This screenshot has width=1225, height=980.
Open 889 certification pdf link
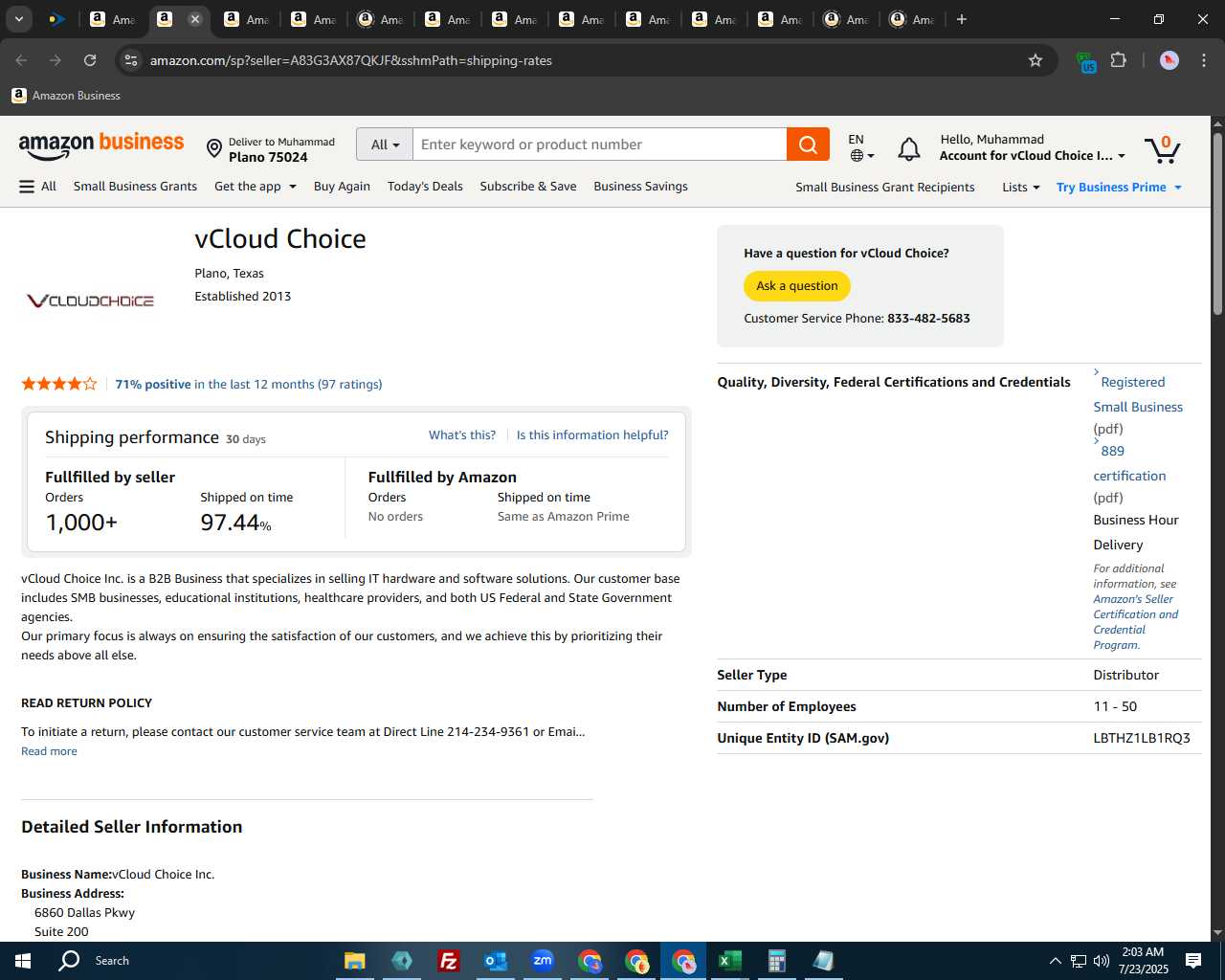tap(1129, 463)
